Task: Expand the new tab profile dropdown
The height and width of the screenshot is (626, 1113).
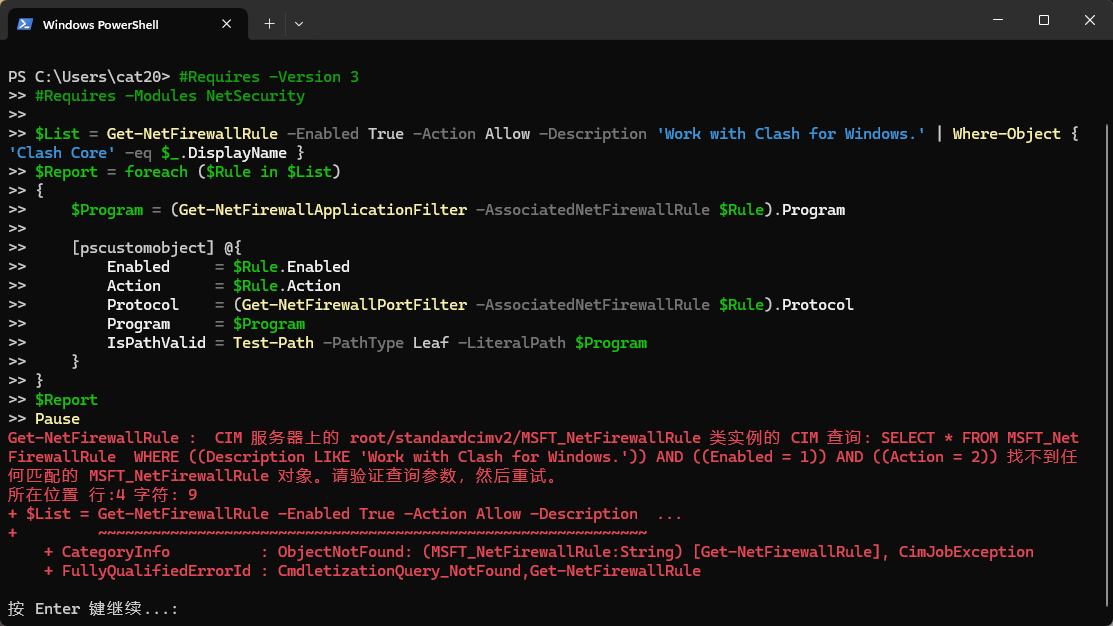Action: coord(299,23)
